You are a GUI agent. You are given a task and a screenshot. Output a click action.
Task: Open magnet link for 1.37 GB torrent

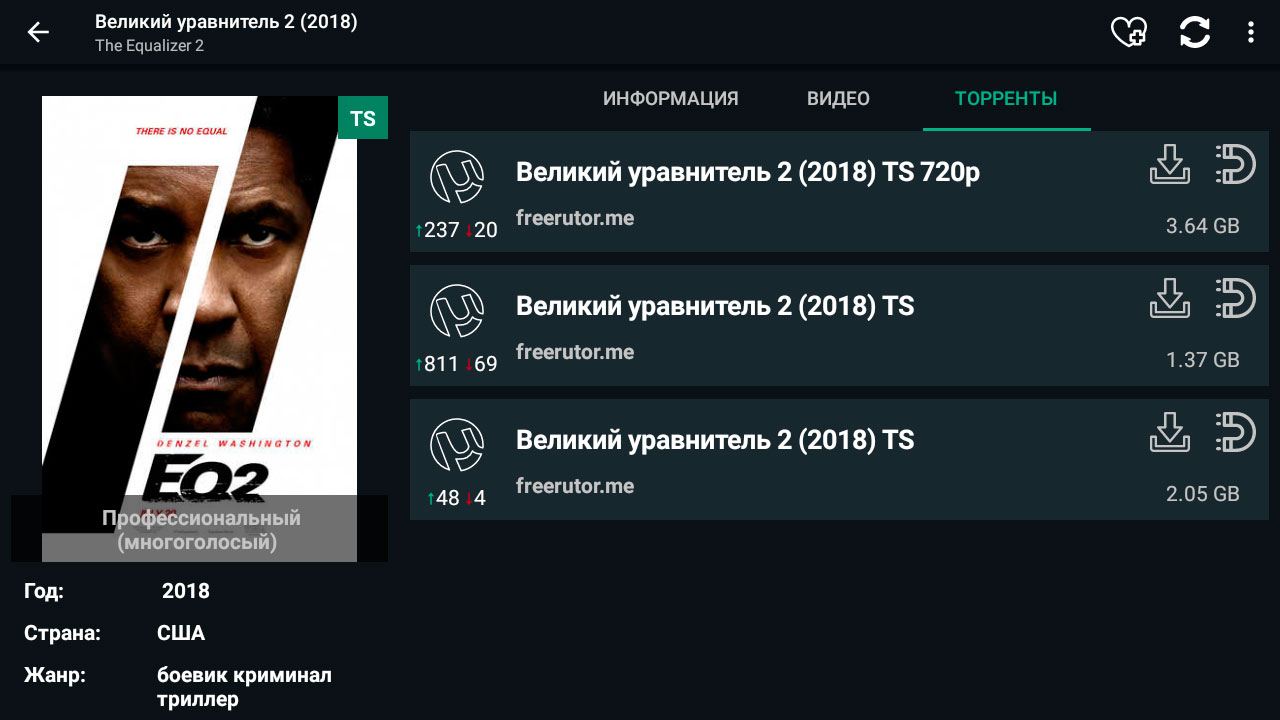pos(1236,299)
